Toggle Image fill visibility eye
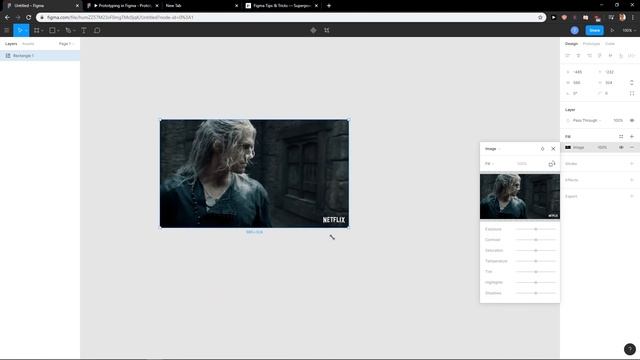Viewport: 640px width, 360px height. click(621, 147)
